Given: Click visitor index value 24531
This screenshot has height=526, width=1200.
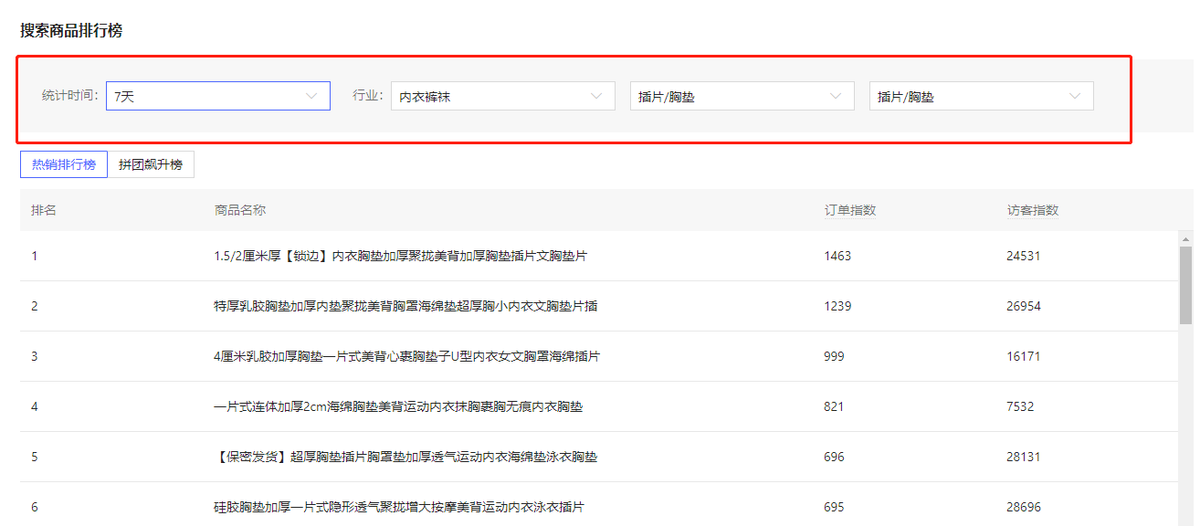Looking at the screenshot, I should (x=1024, y=256).
